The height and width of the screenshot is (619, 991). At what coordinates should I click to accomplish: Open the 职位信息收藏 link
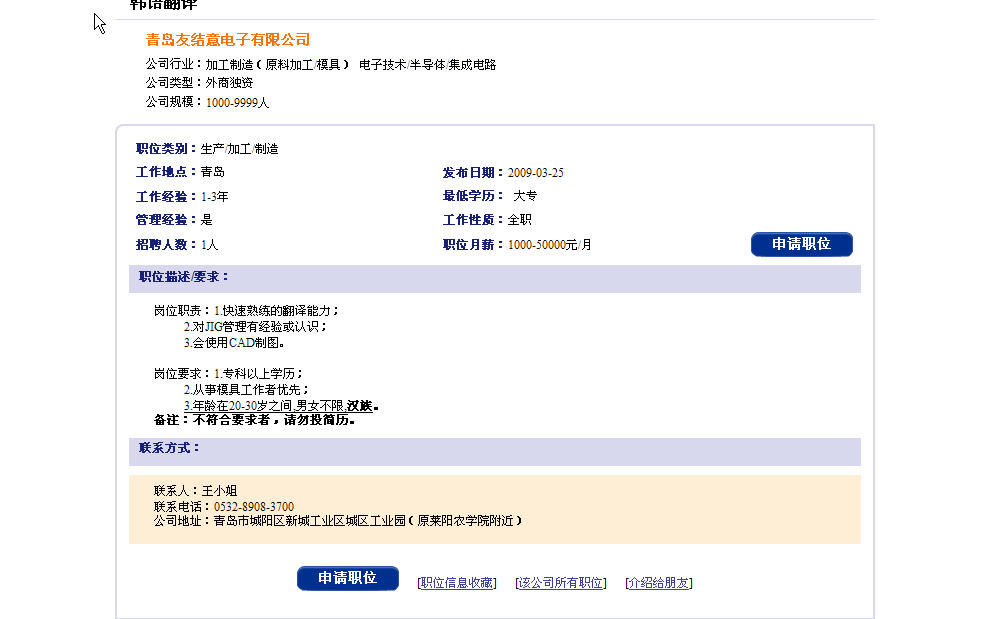(x=456, y=583)
